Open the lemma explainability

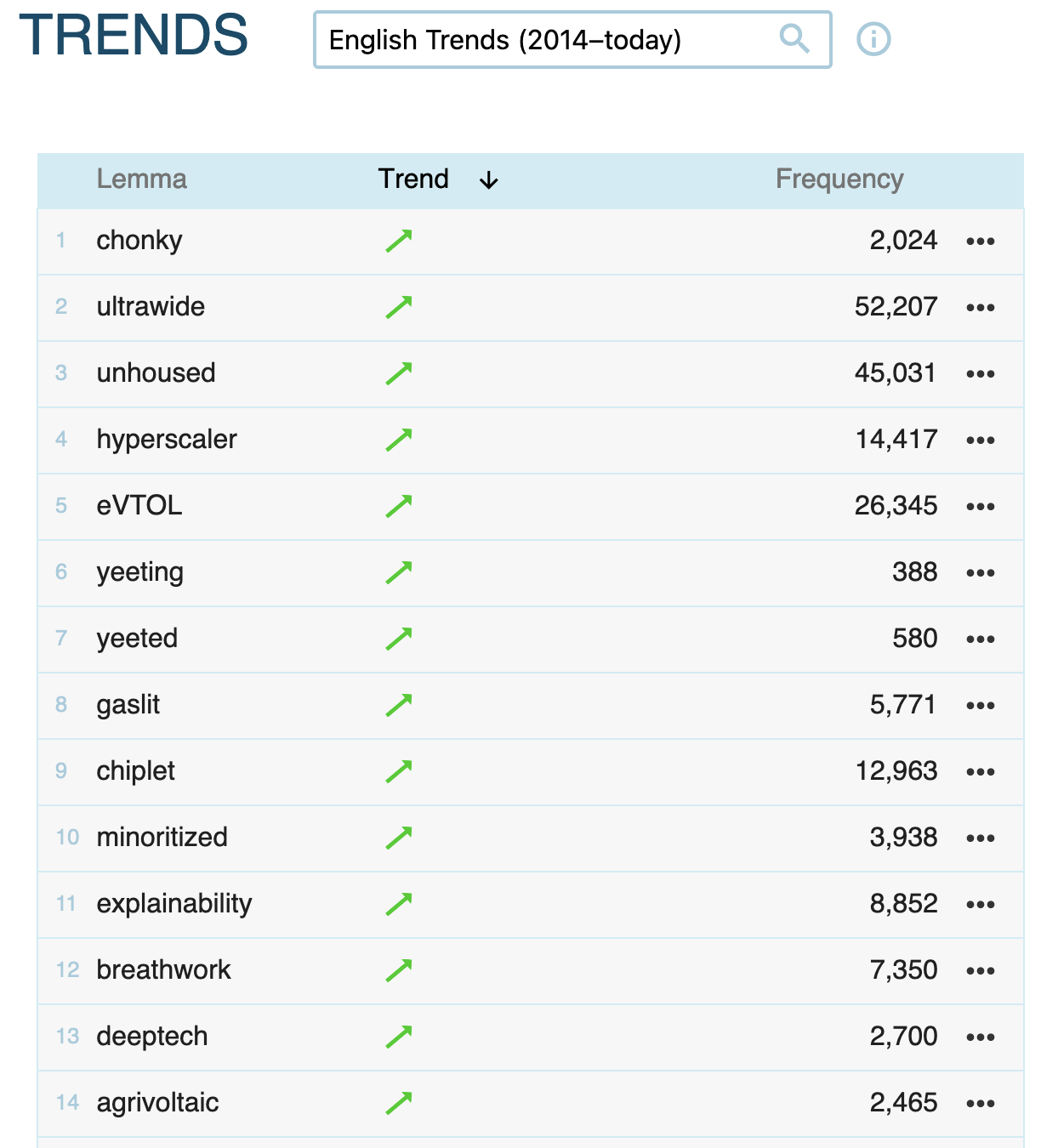174,904
